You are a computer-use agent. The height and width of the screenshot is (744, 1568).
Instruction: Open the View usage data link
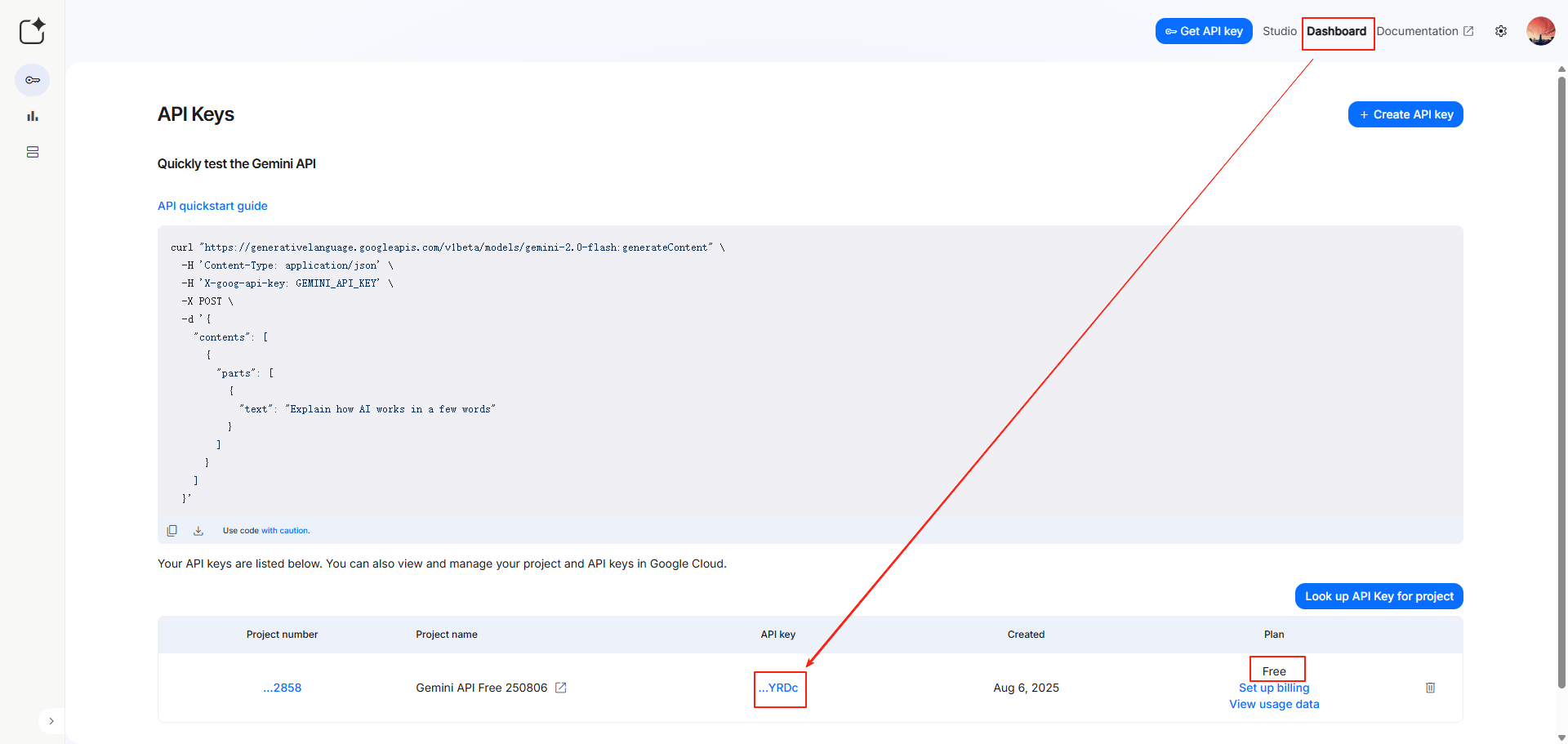tap(1274, 704)
